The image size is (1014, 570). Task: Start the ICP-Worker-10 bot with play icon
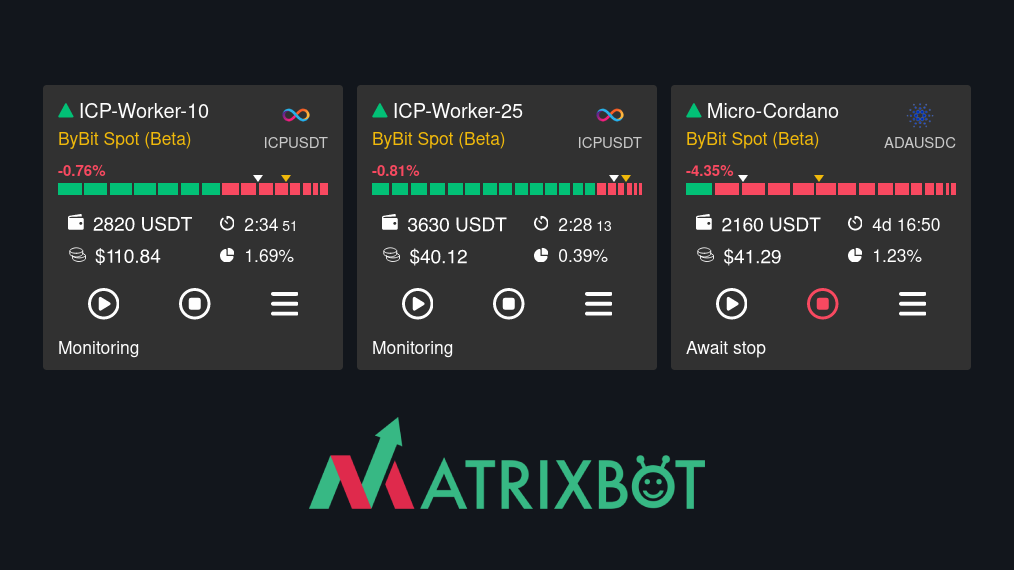click(x=103, y=303)
